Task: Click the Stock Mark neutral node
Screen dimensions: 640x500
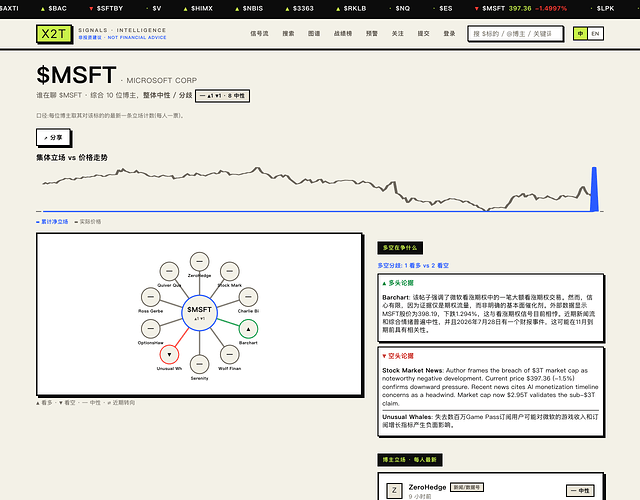Action: (229, 271)
